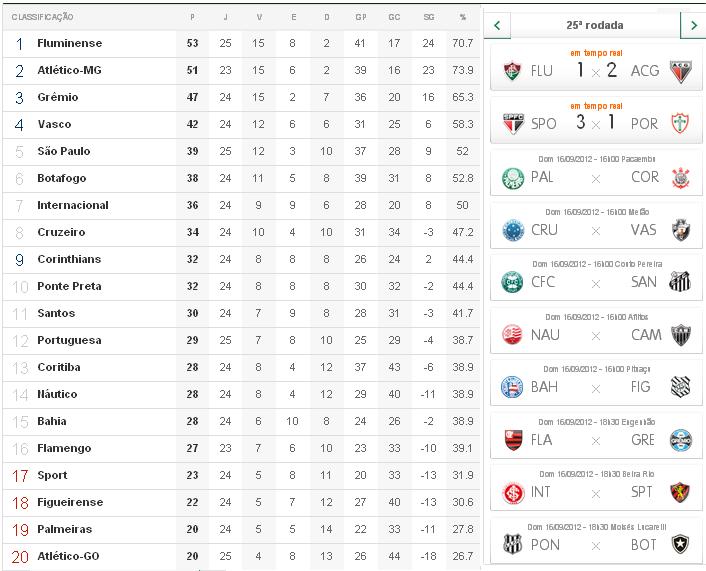Click the SG goal difference column header
Image resolution: width=706 pixels, height=571 pixels.
[x=428, y=17]
